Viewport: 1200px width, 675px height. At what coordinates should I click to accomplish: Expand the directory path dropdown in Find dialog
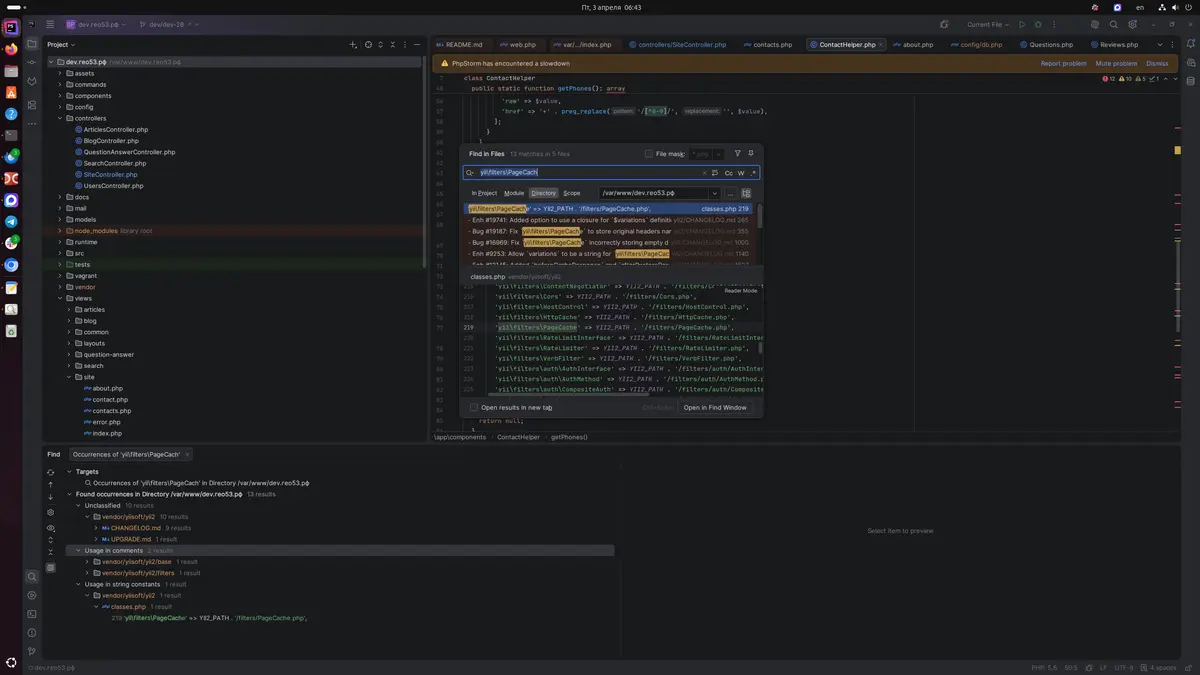pyautogui.click(x=714, y=193)
